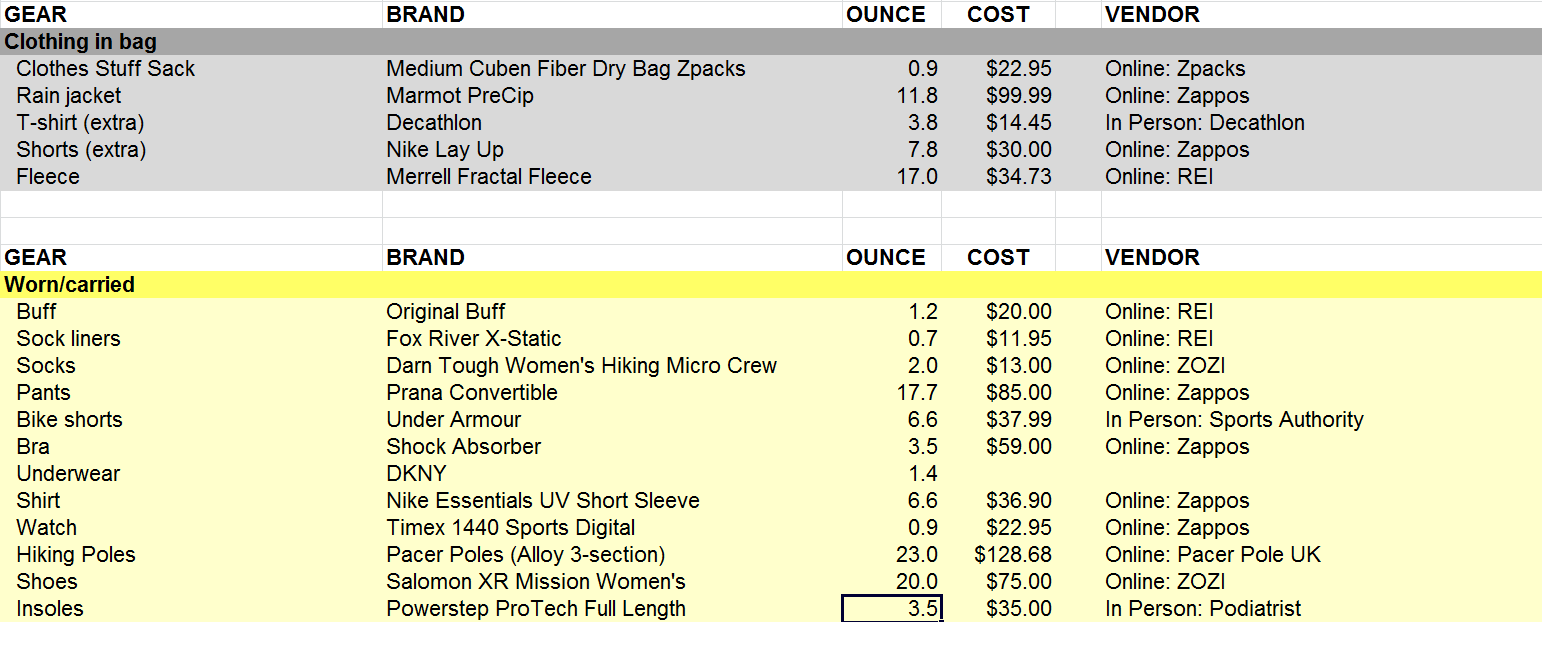1542x648 pixels.
Task: Click the Hiking Poles cost $128.68
Action: (x=1012, y=554)
